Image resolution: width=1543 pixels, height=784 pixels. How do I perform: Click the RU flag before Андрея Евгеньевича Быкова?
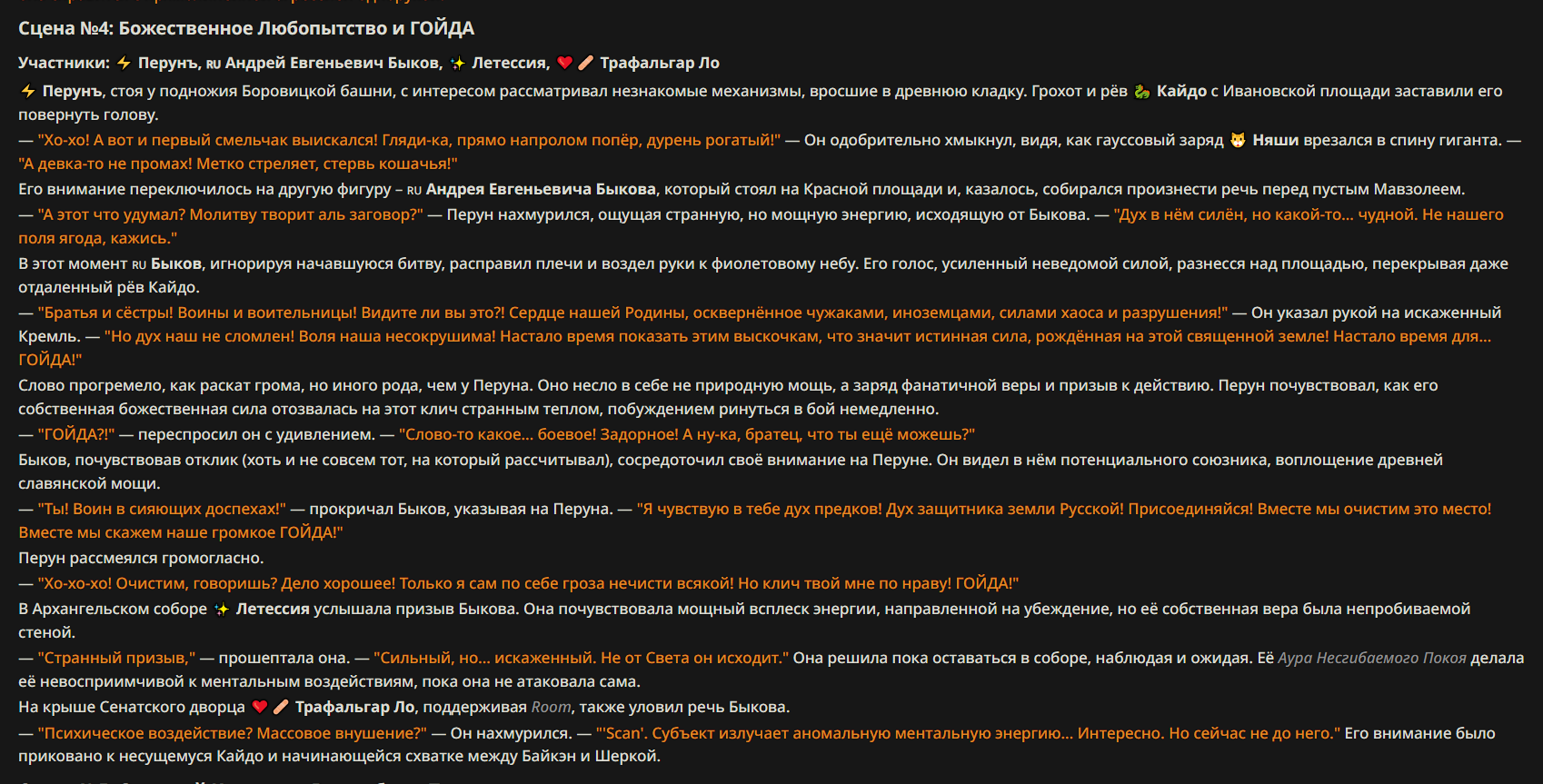pyautogui.click(x=414, y=190)
